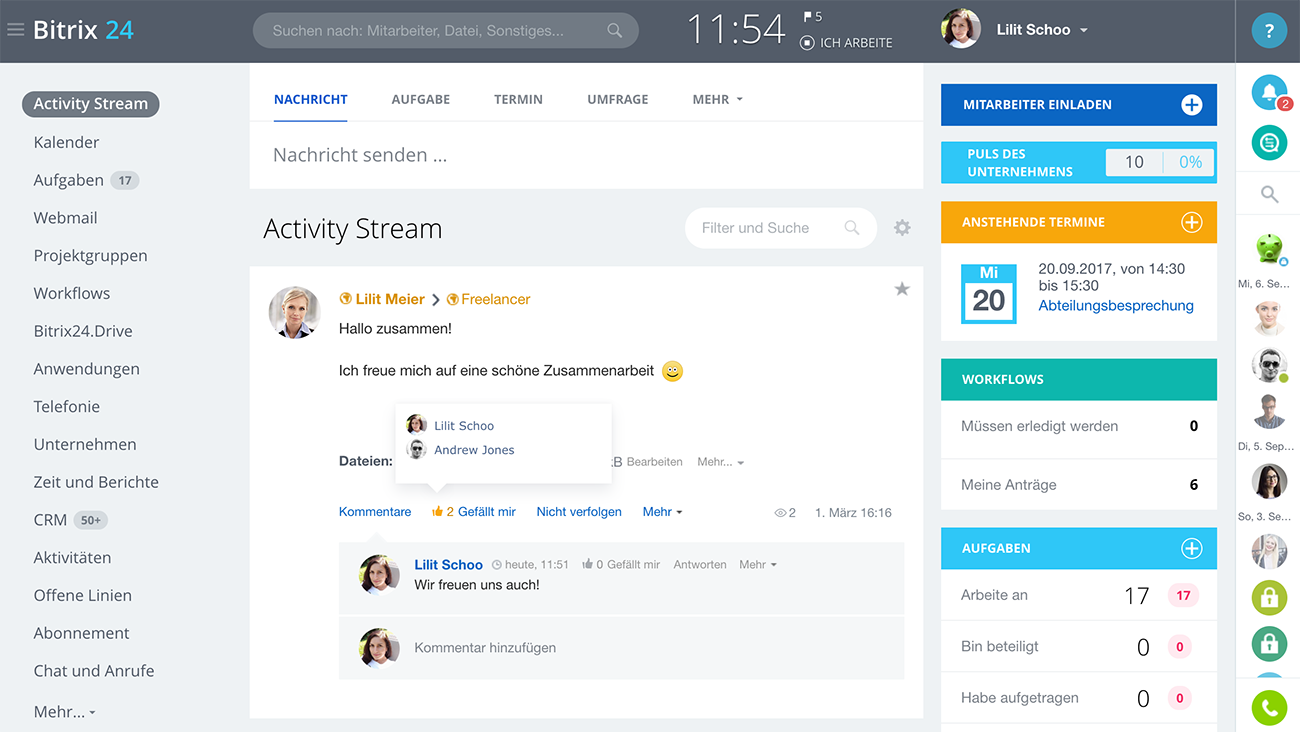Open Müssen erledigt werden workflow row
This screenshot has width=1300, height=732.
point(1079,426)
